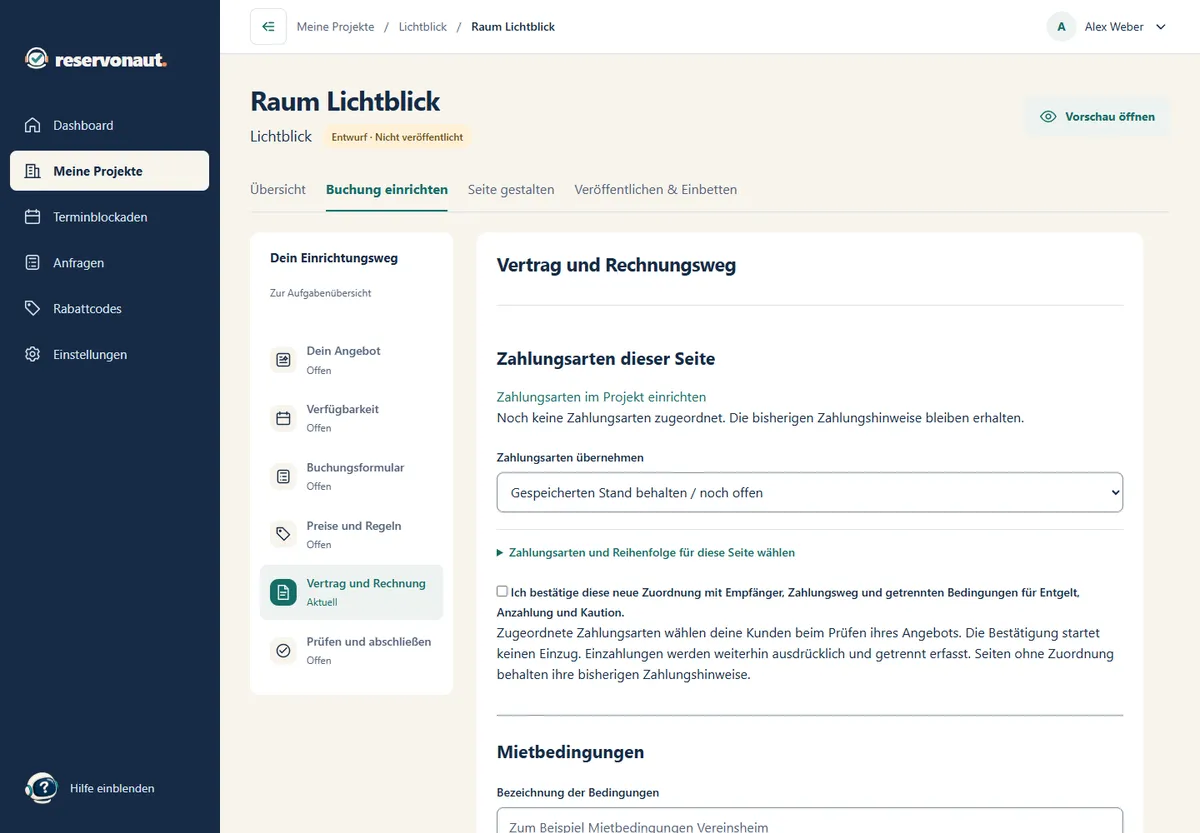This screenshot has width=1200, height=833.
Task: Click Lichtblick in the breadcrumb
Action: point(423,27)
